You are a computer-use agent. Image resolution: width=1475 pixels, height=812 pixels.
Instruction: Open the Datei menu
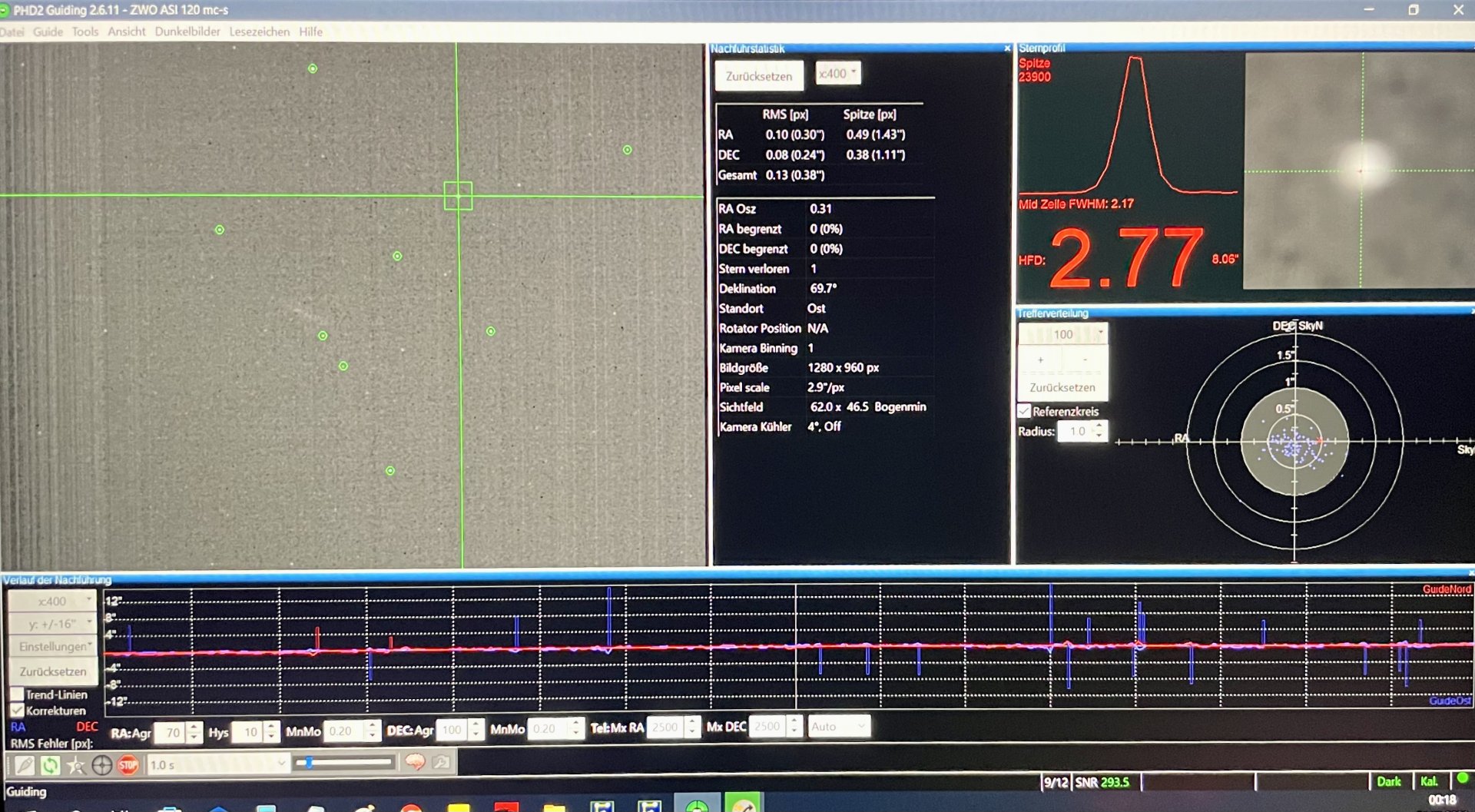pyautogui.click(x=12, y=31)
